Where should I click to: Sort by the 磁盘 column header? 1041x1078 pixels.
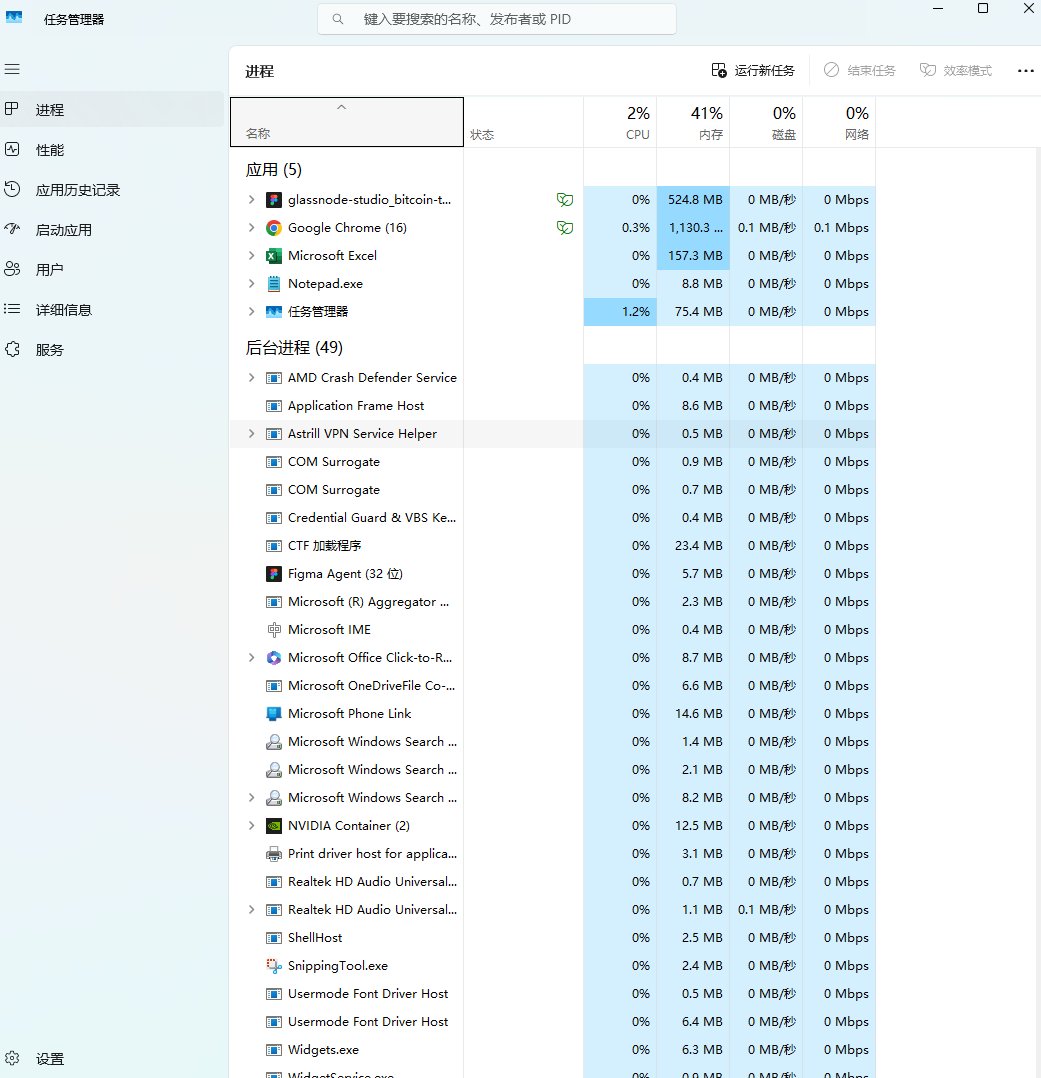click(766, 122)
